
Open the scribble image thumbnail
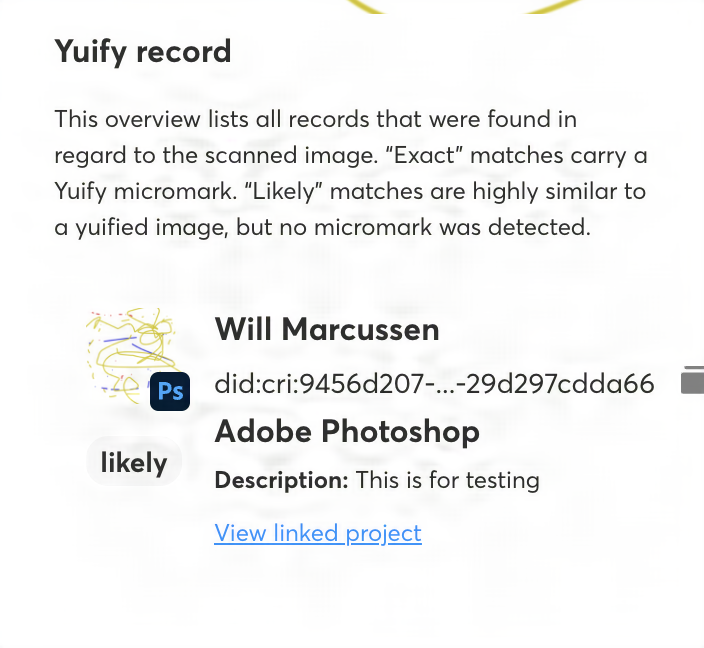[x=128, y=353]
